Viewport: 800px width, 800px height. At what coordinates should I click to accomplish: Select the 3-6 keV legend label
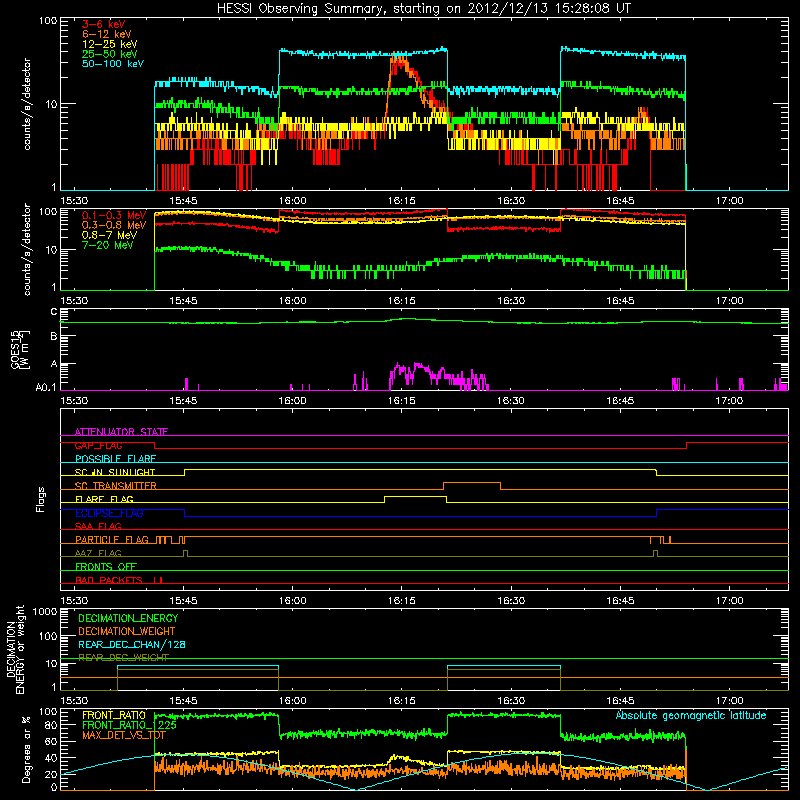point(103,24)
